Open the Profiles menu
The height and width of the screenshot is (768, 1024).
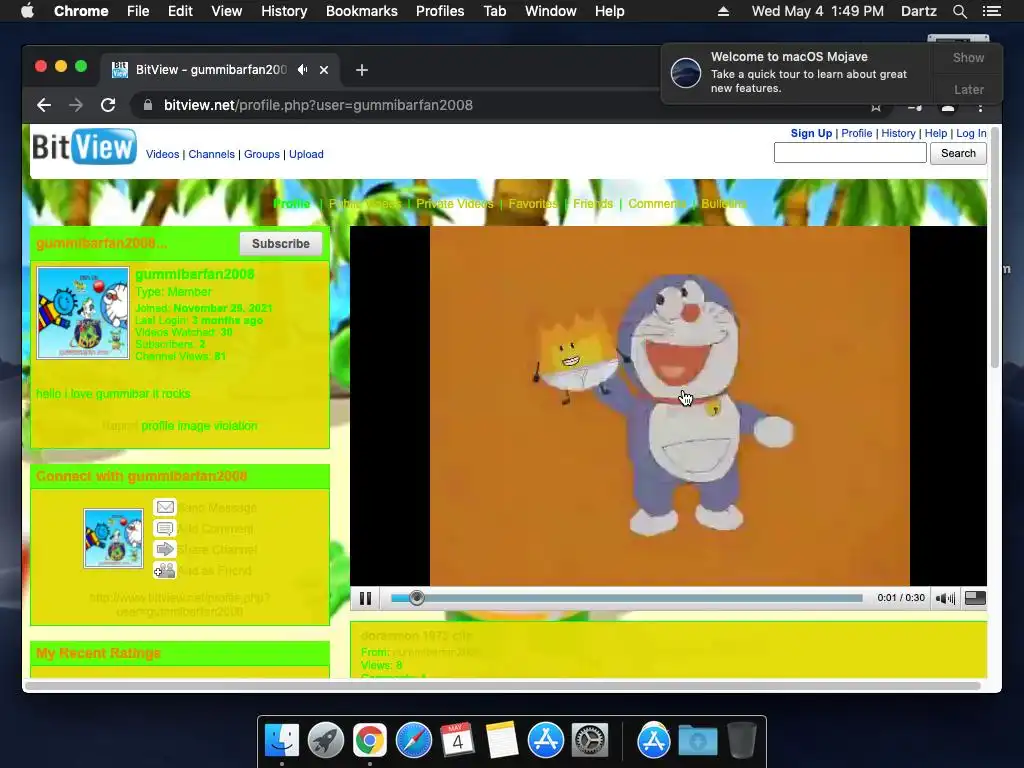[440, 11]
